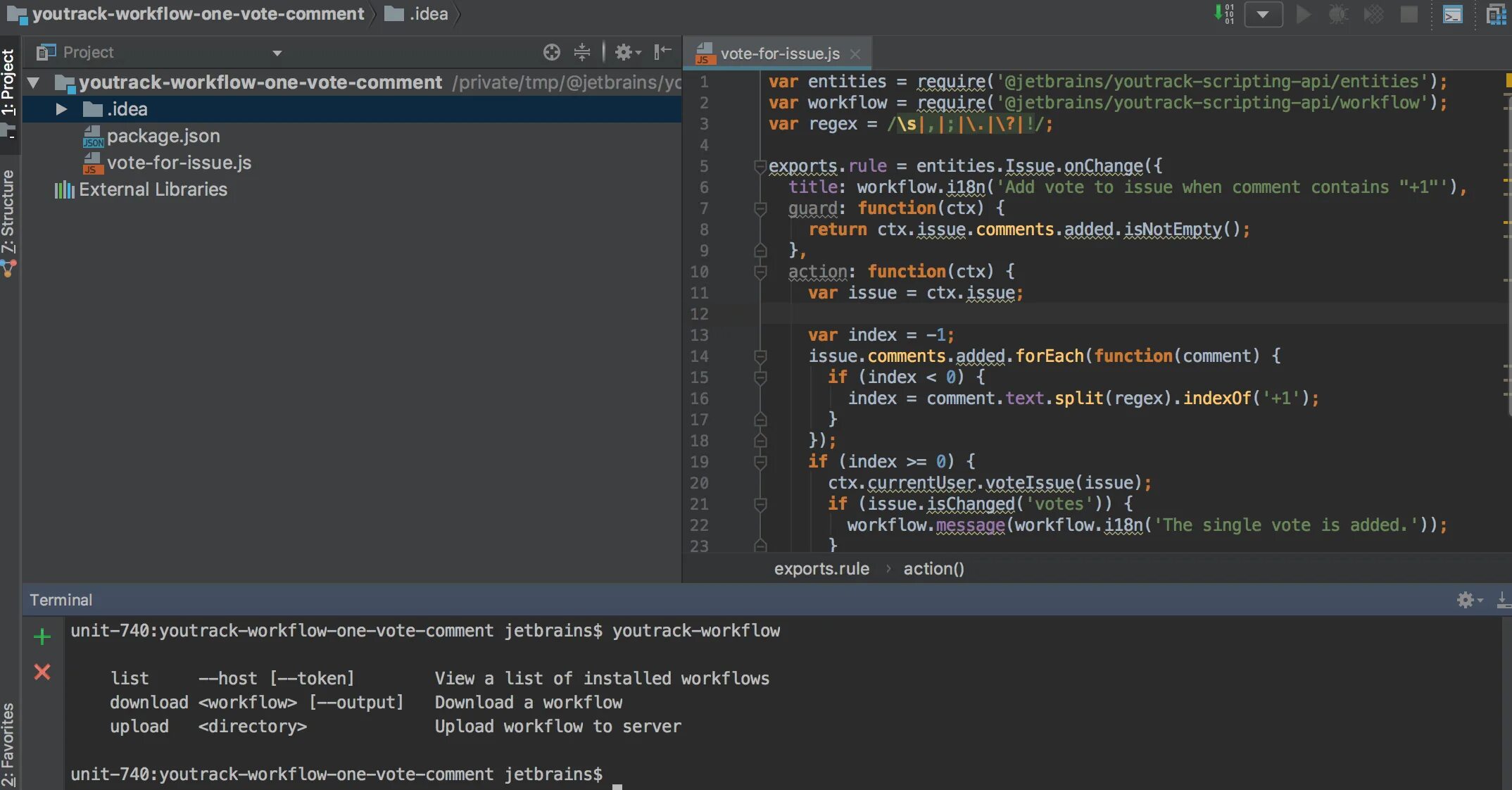Click Scroll from Source crosshair icon
Image resolution: width=1512 pixels, height=790 pixels.
552,52
